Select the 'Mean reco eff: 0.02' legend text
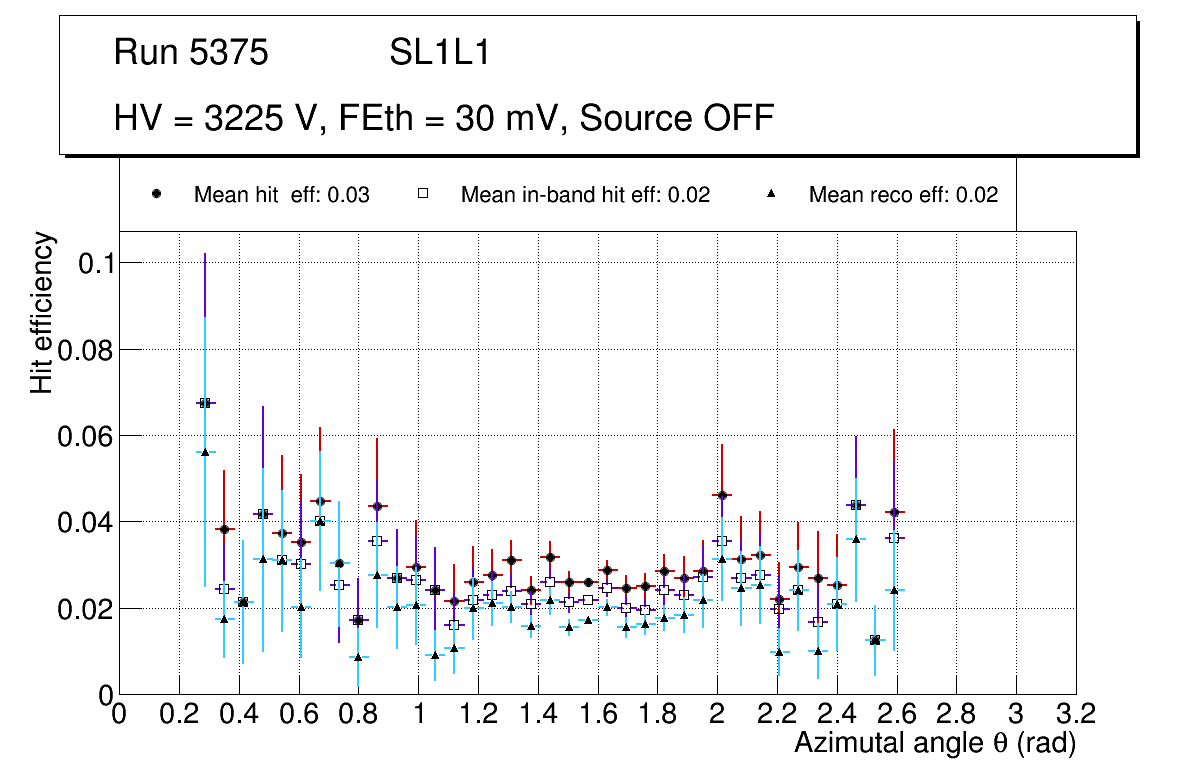 point(903,195)
